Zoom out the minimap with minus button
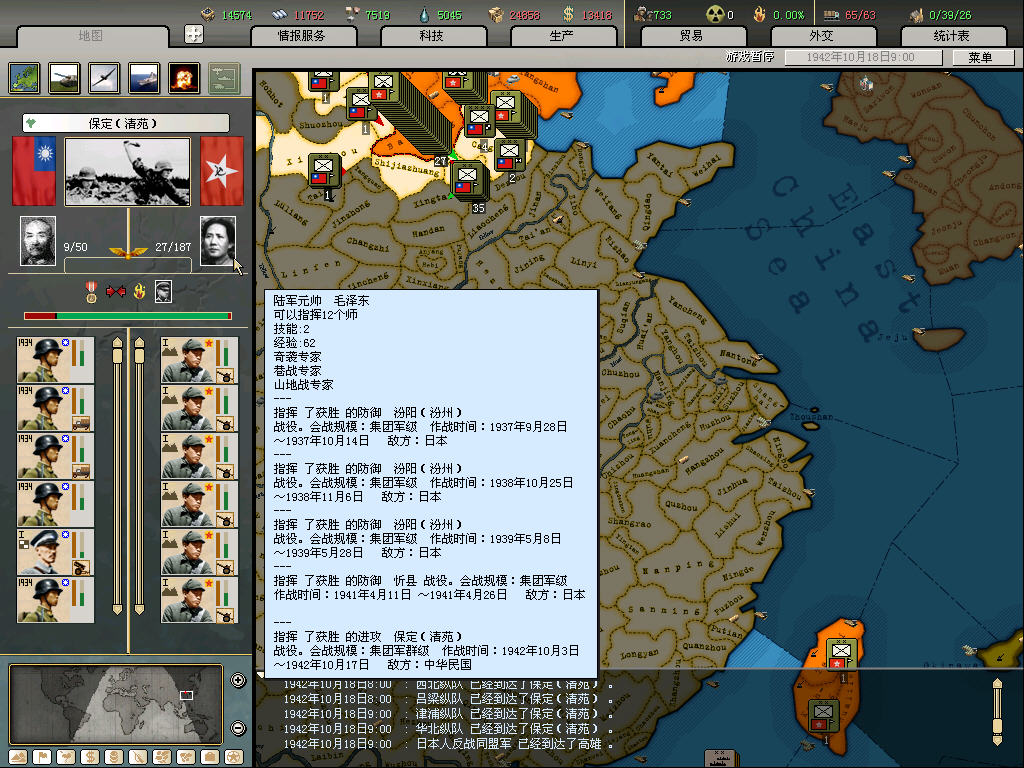1024x768 pixels. [238, 728]
